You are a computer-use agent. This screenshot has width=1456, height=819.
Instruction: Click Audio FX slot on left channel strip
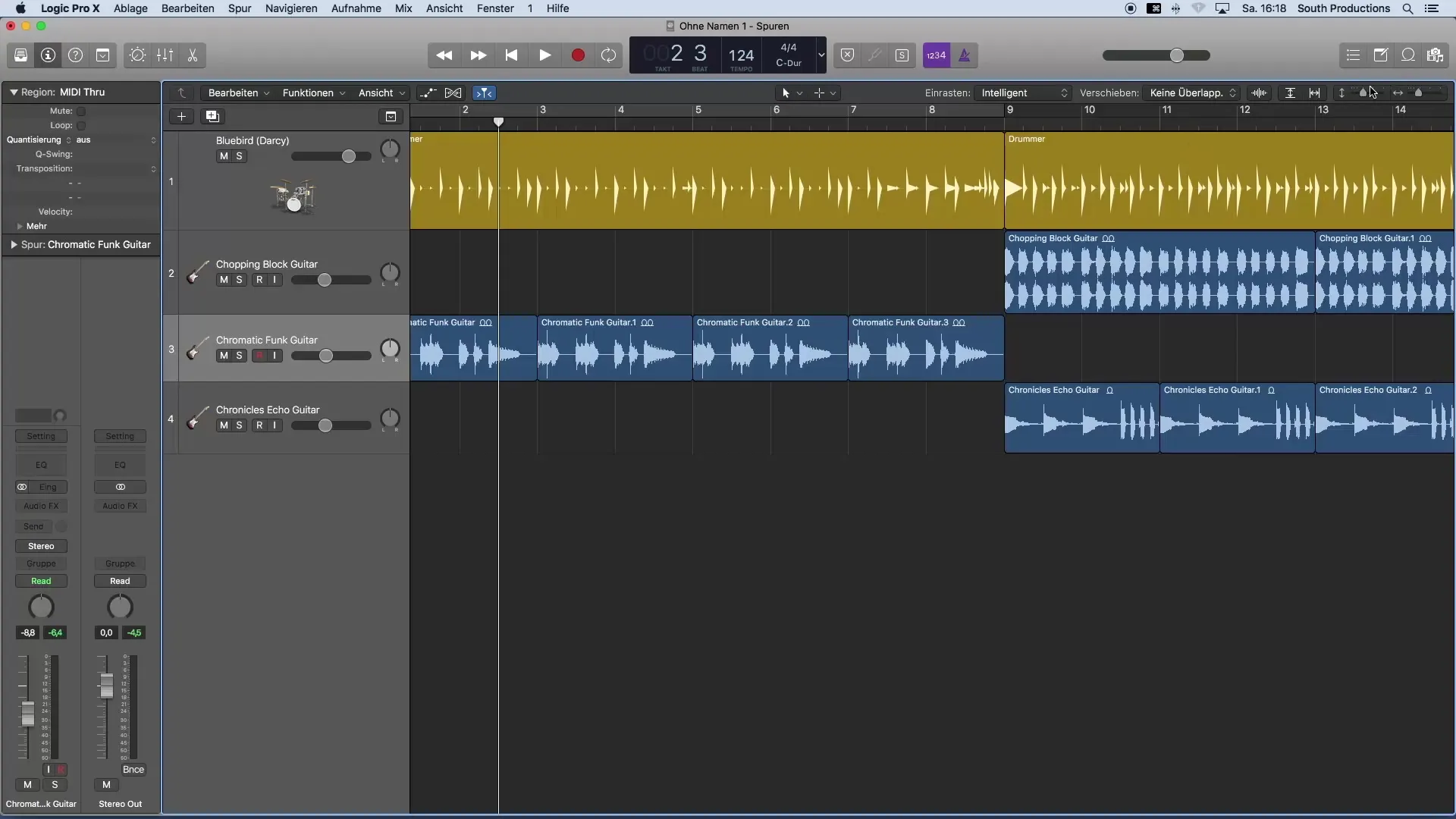click(41, 506)
